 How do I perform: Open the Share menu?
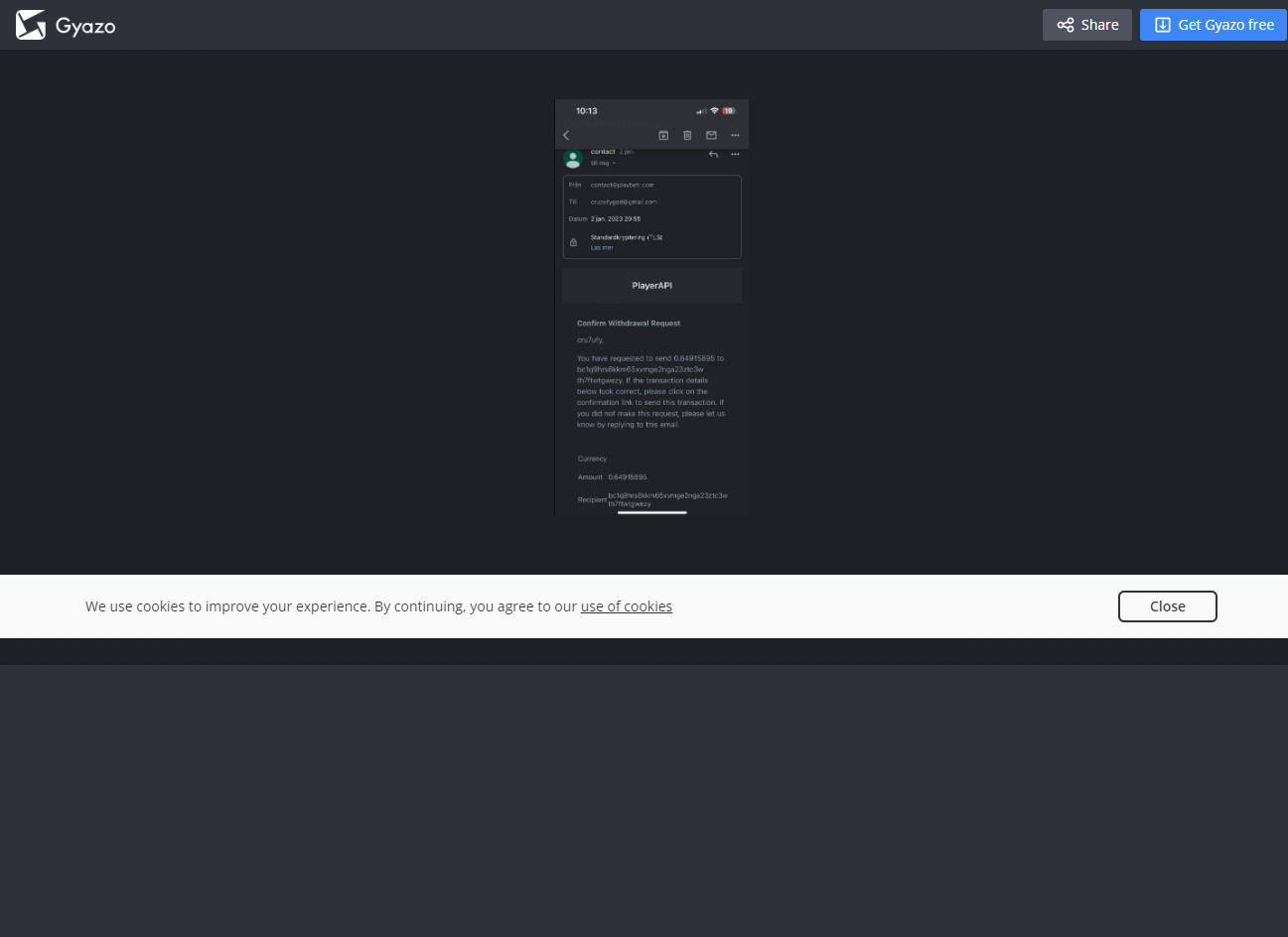tap(1087, 25)
